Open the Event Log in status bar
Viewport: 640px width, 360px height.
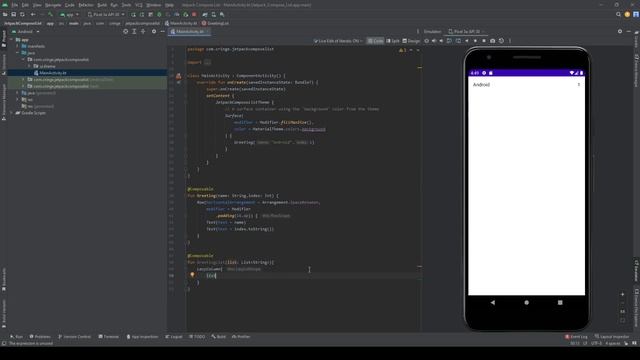tap(576, 337)
